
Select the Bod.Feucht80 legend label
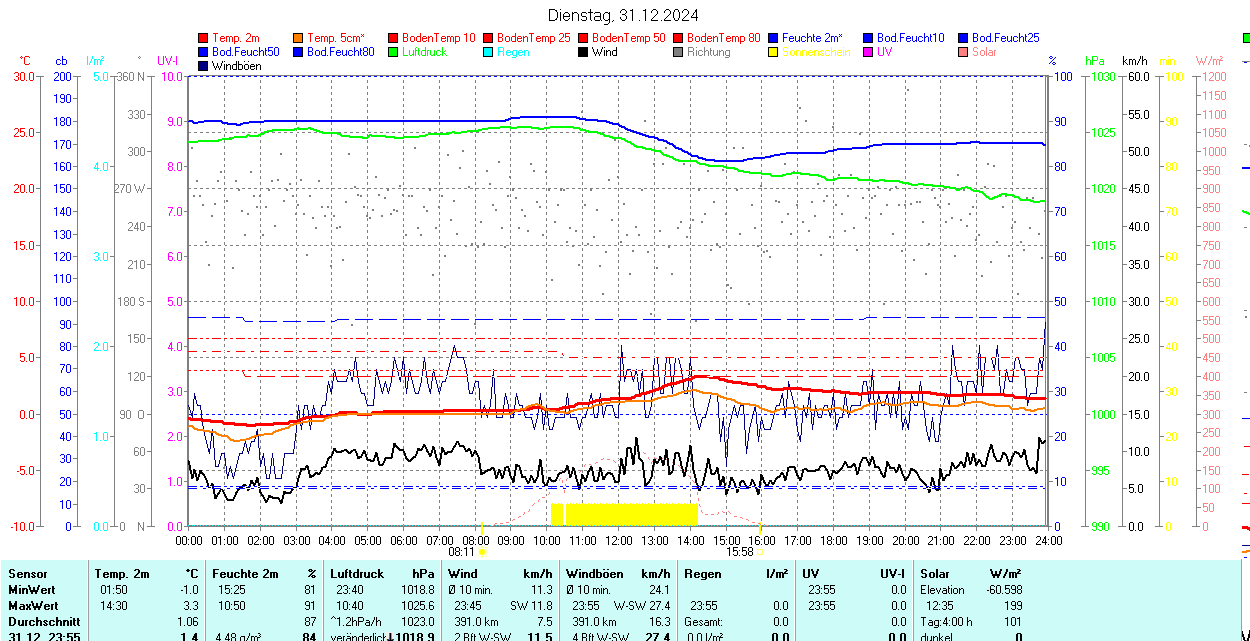click(340, 52)
